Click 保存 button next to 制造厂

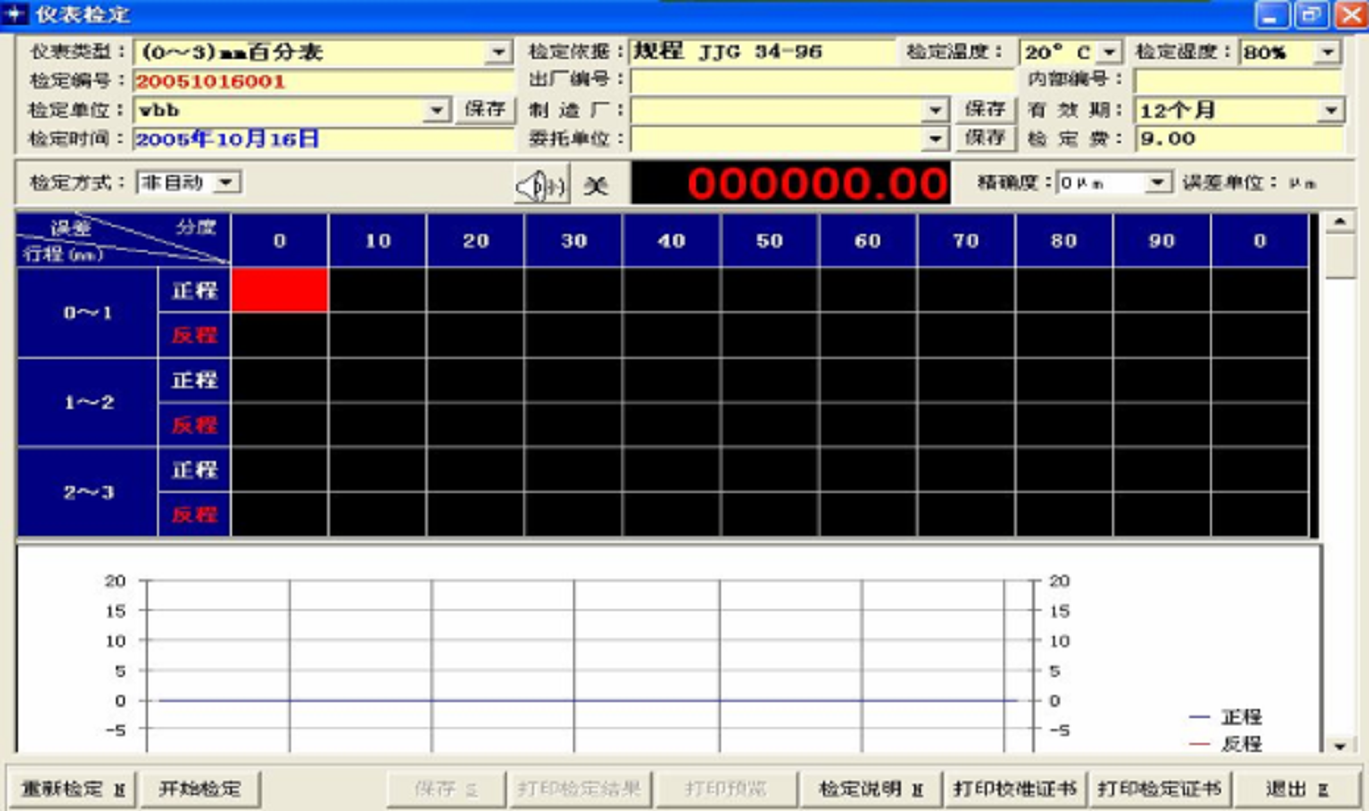(984, 109)
